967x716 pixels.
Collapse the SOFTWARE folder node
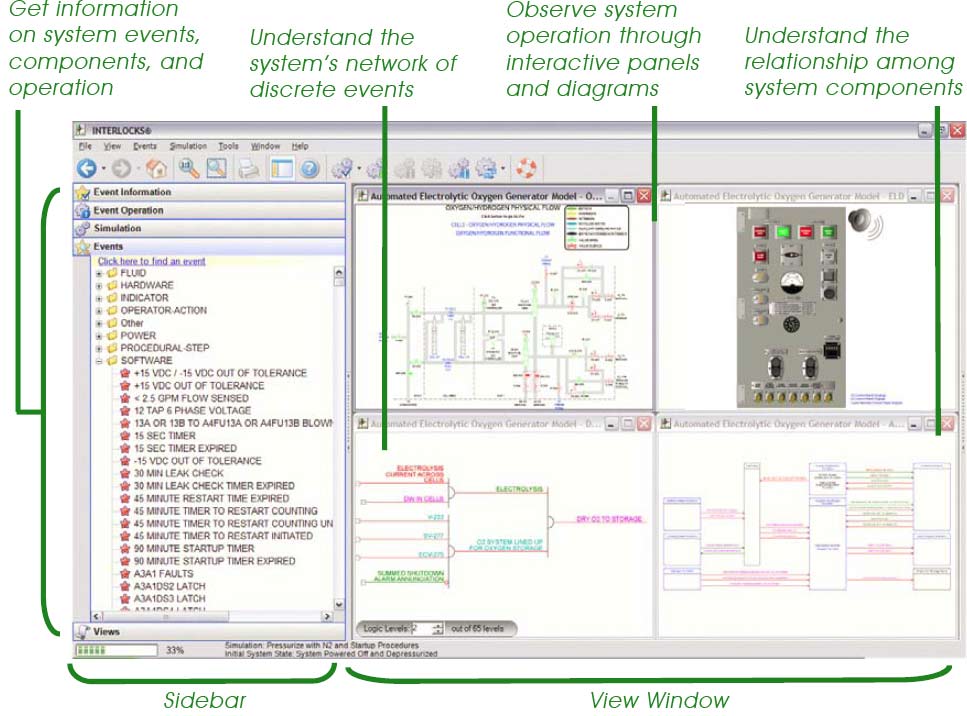tap(99, 361)
